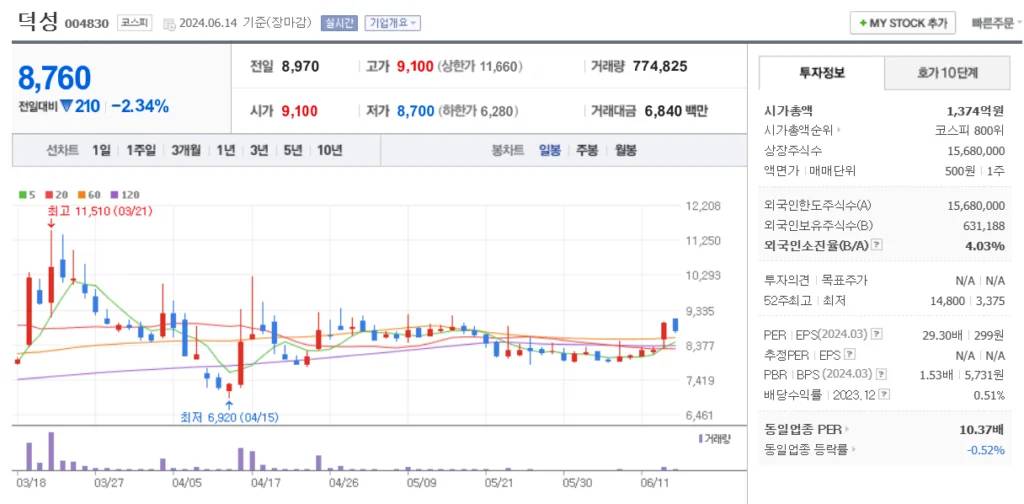Select the 1주일 line chart period
Image resolution: width=1024 pixels, height=504 pixels.
(x=140, y=150)
